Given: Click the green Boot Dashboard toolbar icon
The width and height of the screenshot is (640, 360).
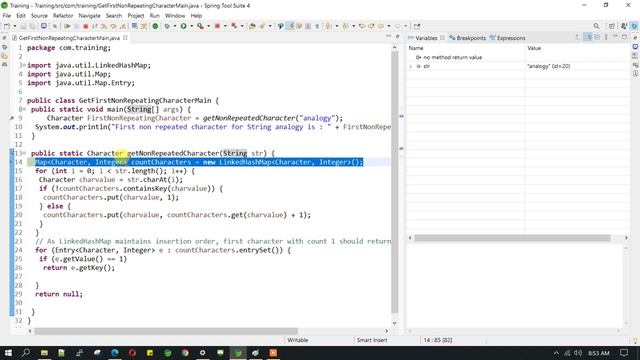Looking at the screenshot, I should coord(155,26).
